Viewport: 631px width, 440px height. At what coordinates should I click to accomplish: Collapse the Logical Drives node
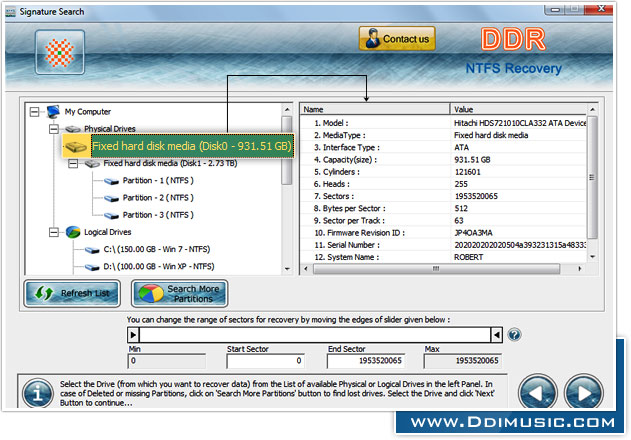54,232
